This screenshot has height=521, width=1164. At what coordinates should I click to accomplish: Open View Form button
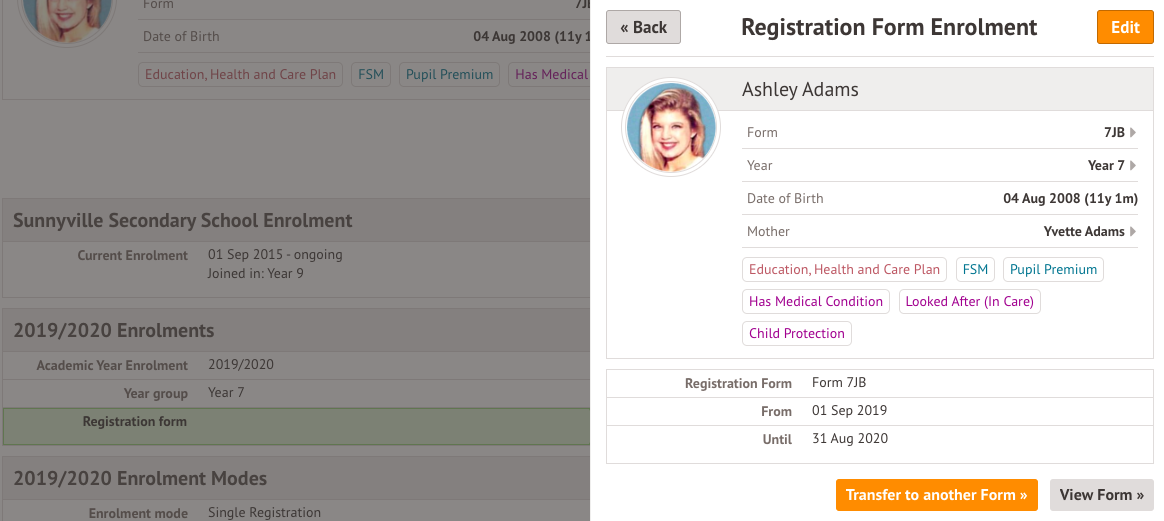tap(1101, 495)
